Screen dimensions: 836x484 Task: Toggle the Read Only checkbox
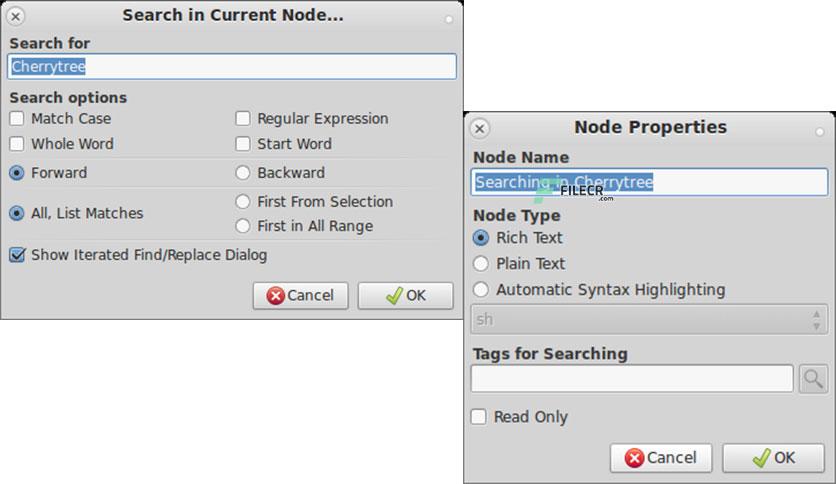(479, 417)
